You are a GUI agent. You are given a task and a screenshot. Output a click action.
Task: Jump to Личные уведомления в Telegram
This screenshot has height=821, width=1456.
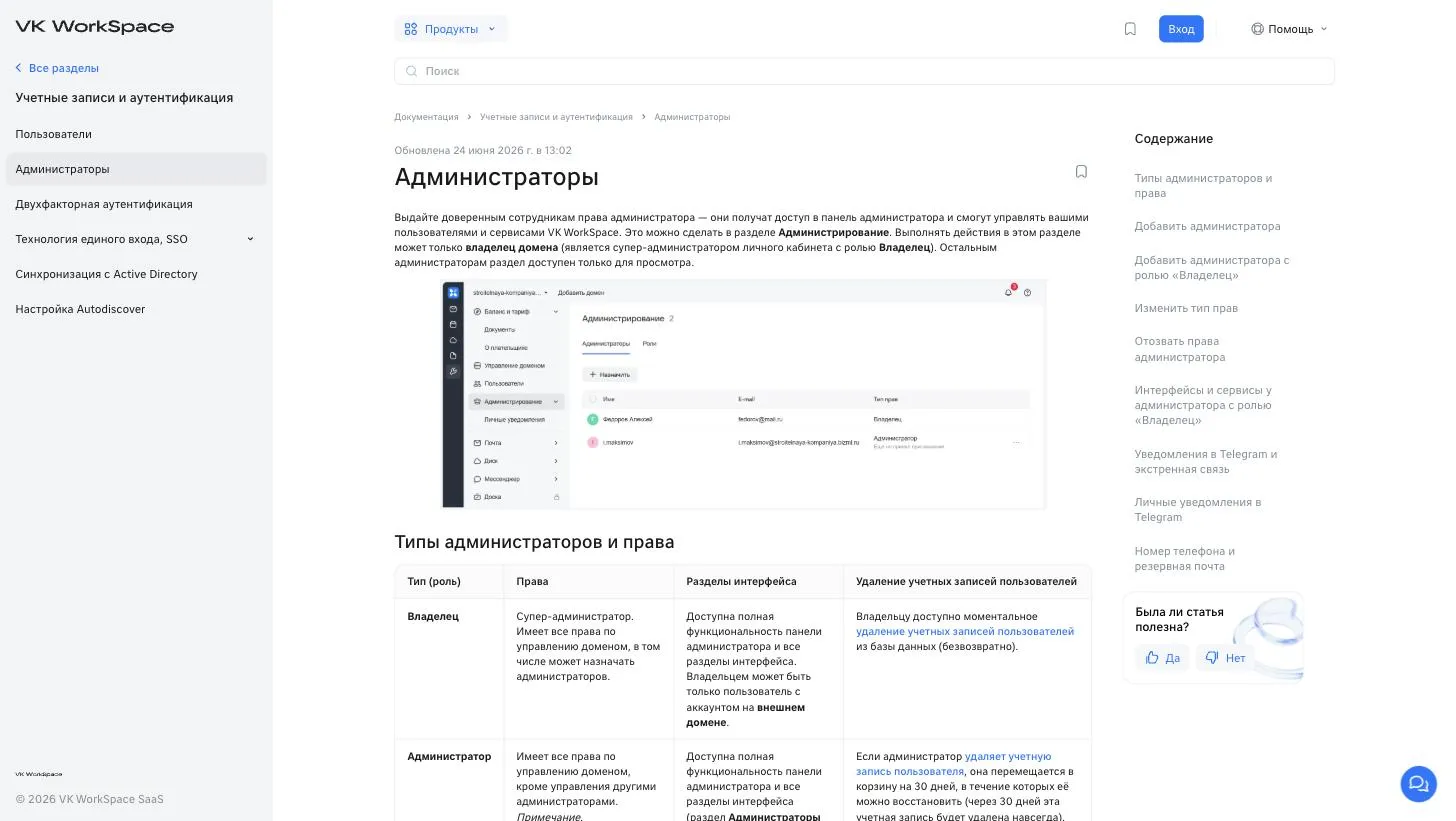(x=1197, y=510)
